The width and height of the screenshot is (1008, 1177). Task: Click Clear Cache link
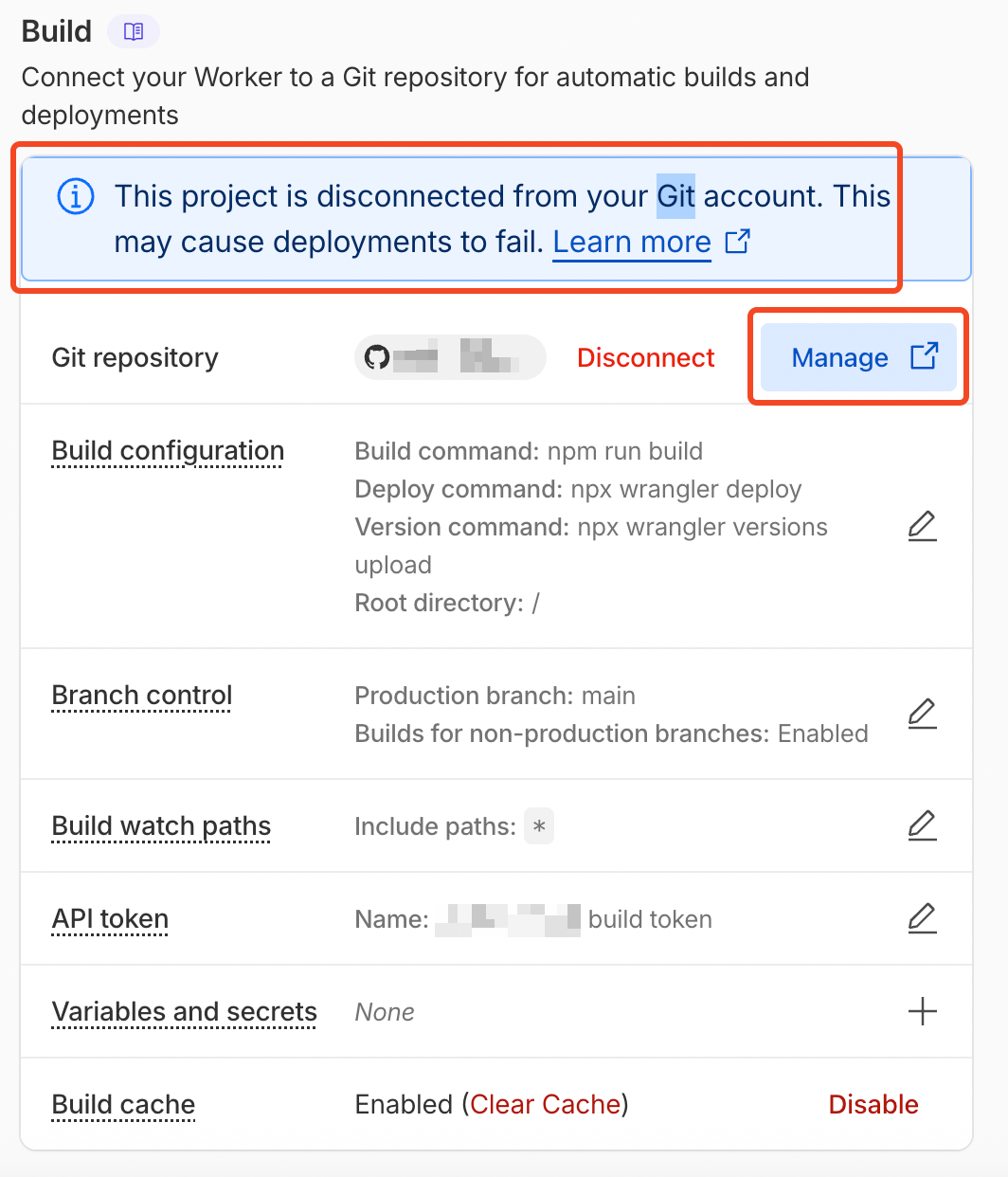[546, 1104]
